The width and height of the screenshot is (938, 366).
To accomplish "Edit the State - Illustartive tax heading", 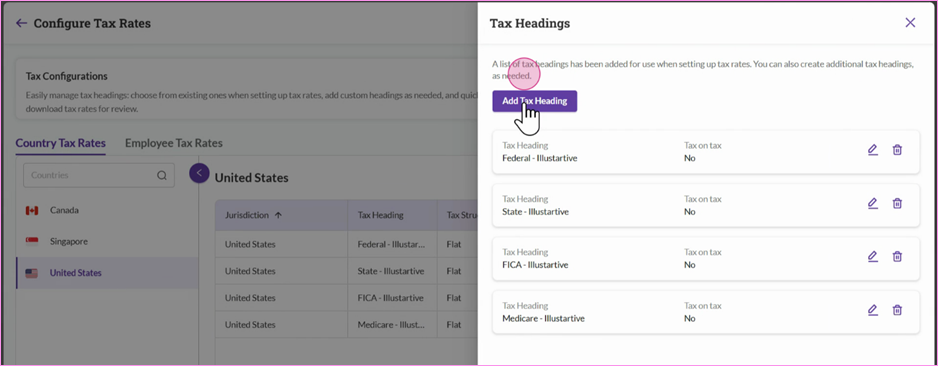I will 873,203.
